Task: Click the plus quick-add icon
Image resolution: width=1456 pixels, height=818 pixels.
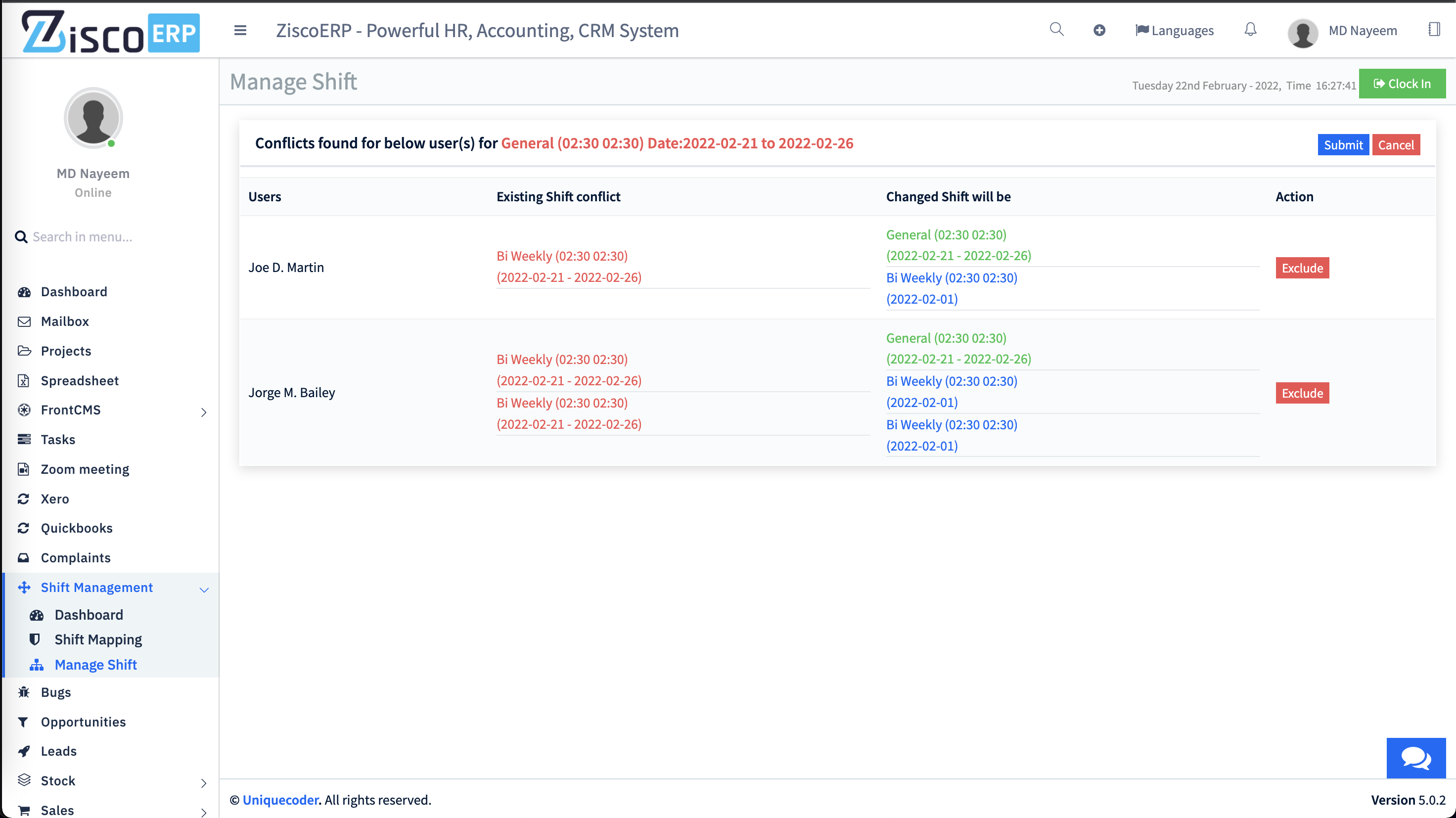Action: 1099,31
